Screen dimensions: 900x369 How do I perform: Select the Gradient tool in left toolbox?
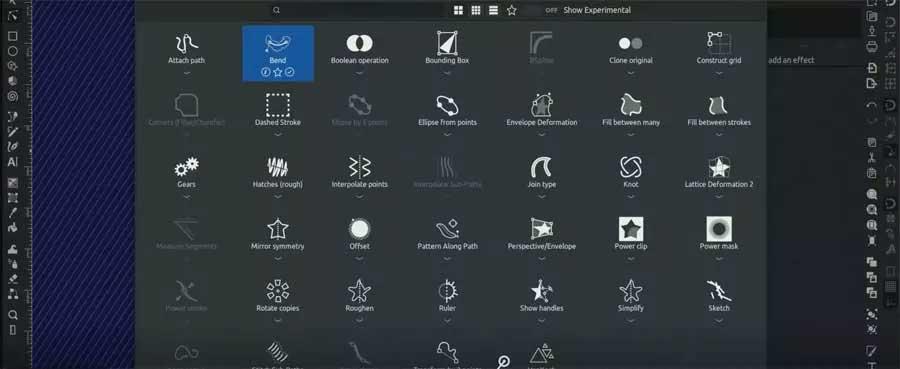pos(12,183)
